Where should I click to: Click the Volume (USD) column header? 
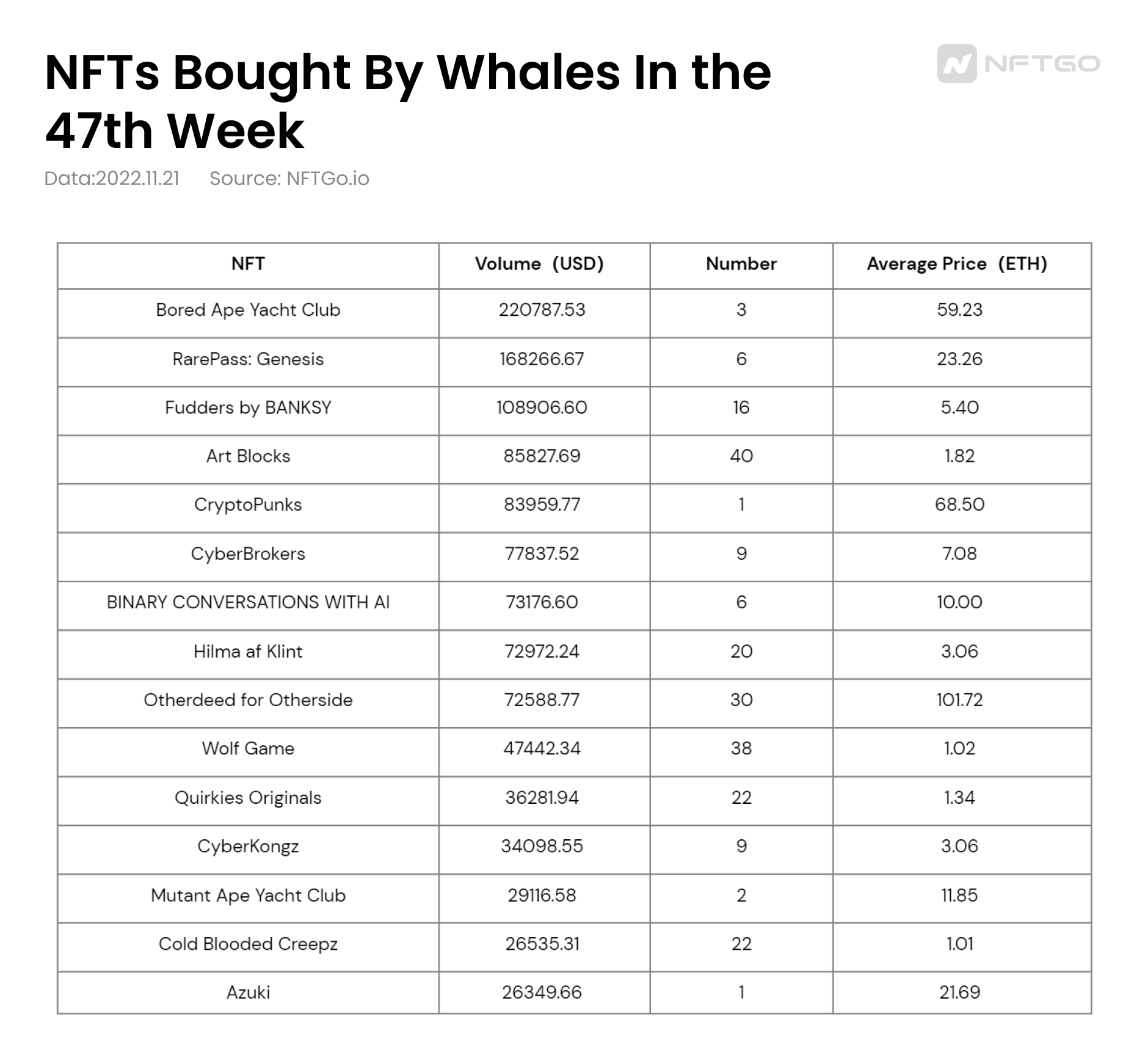point(540,264)
